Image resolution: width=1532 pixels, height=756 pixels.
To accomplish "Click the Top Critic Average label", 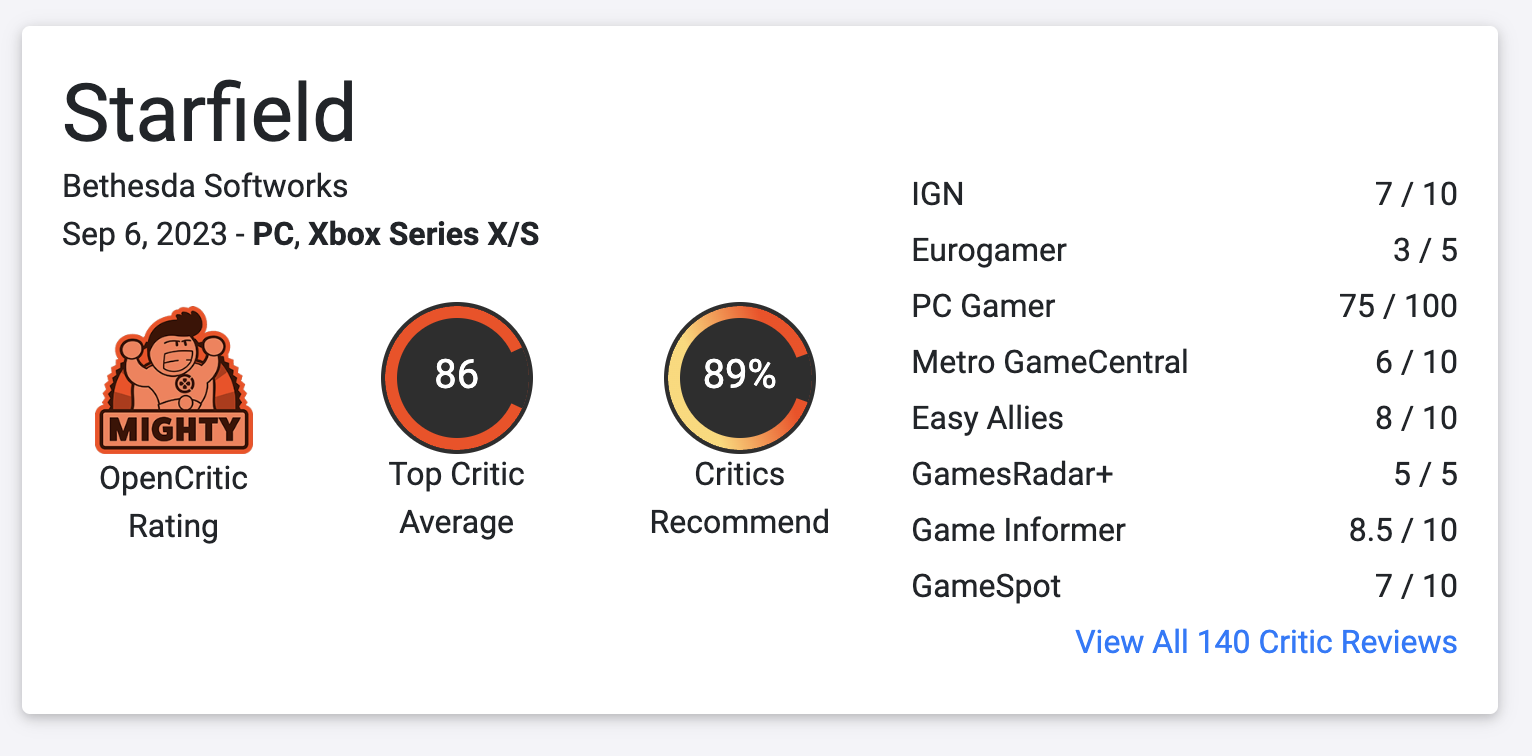I will 457,498.
